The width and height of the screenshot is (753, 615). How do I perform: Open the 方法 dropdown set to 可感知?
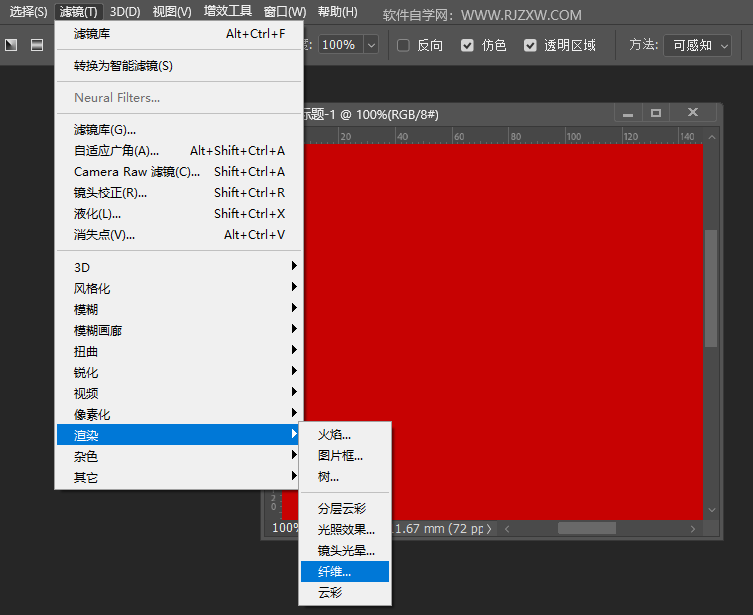(697, 46)
